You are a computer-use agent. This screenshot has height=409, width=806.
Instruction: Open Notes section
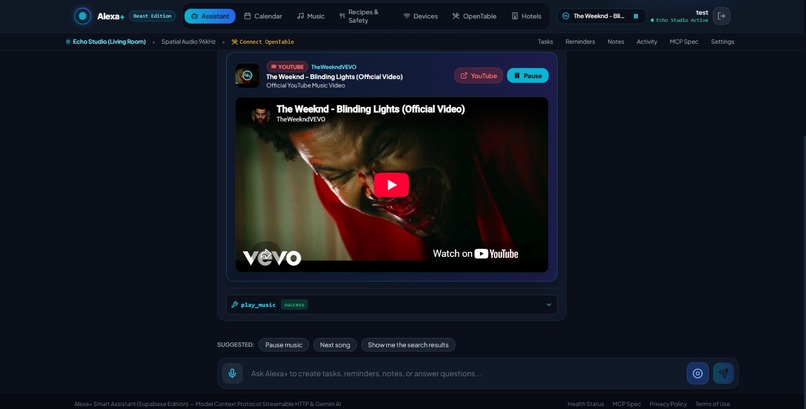click(616, 42)
